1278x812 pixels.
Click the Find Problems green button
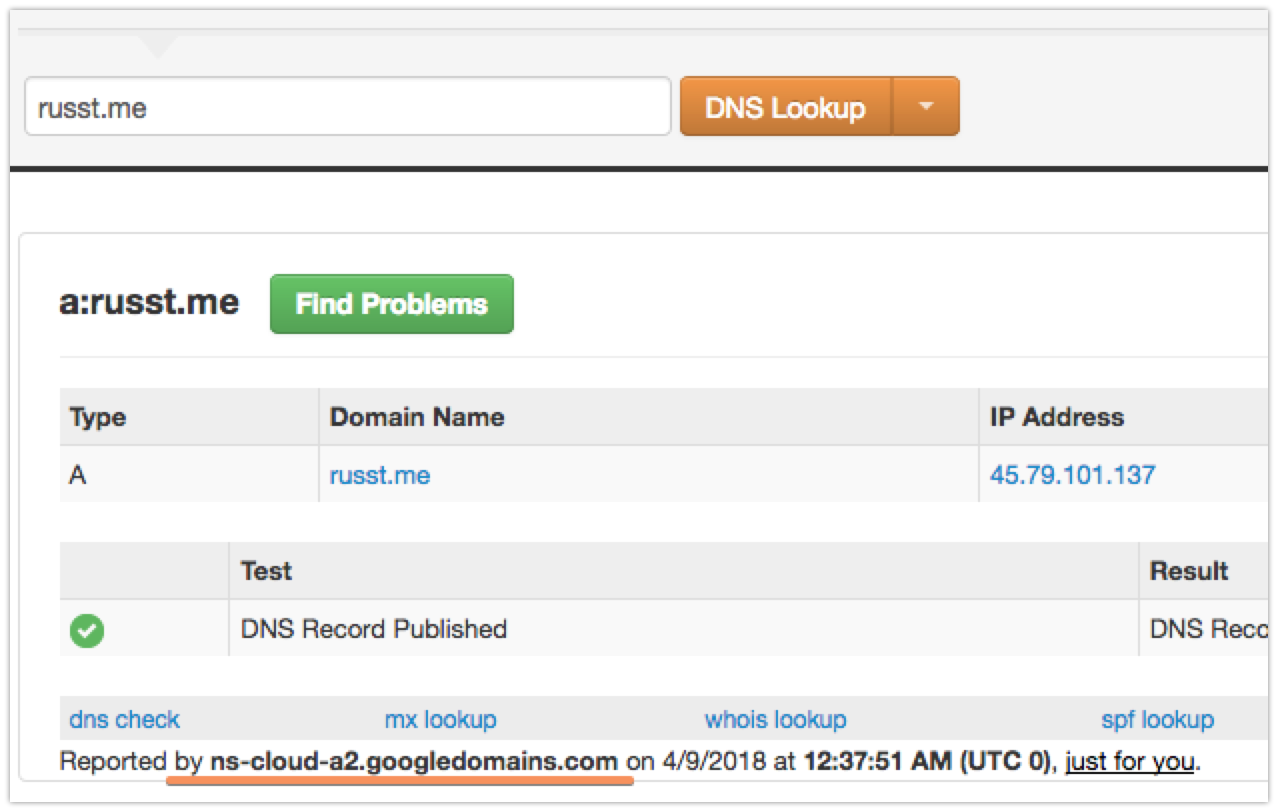click(392, 304)
